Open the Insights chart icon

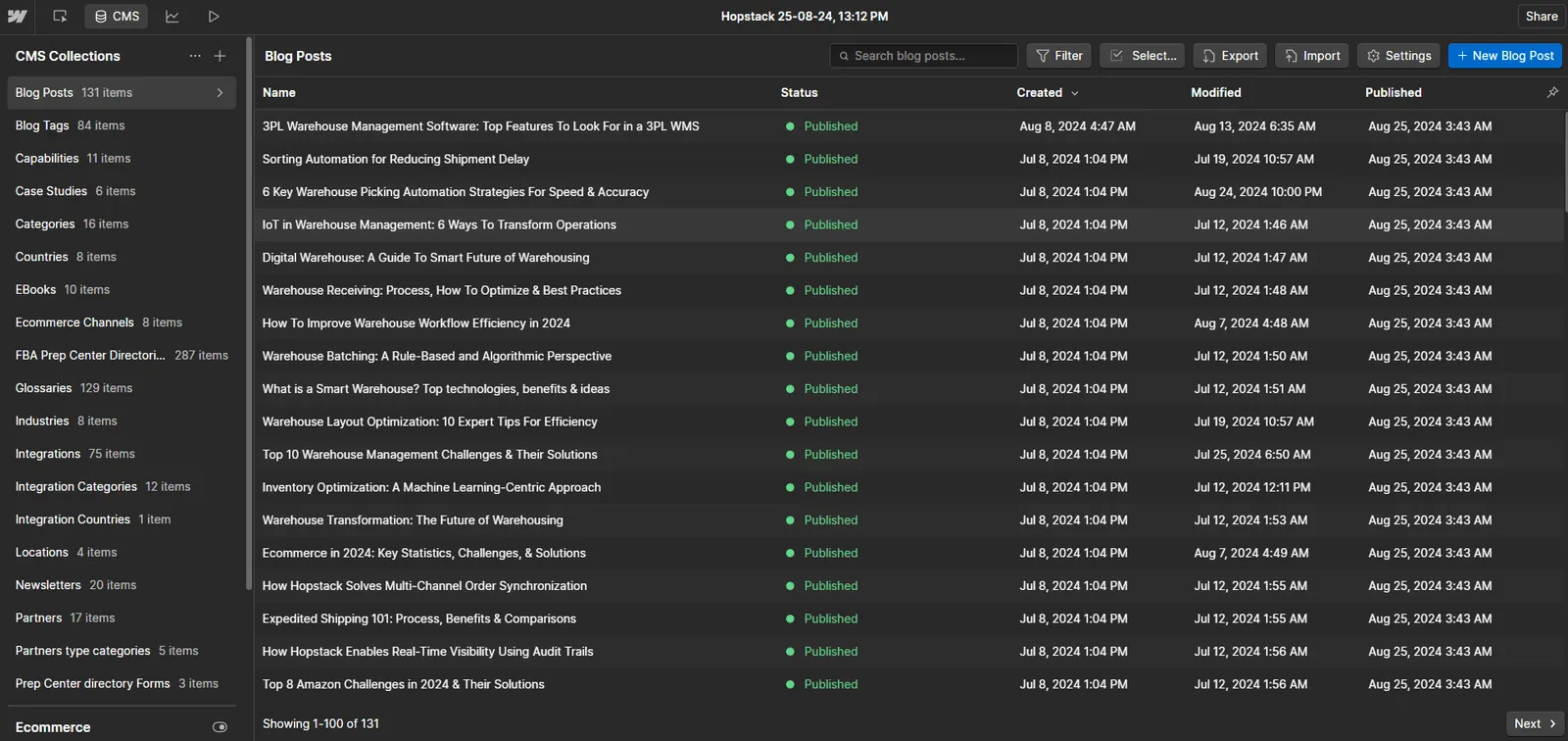tap(172, 17)
